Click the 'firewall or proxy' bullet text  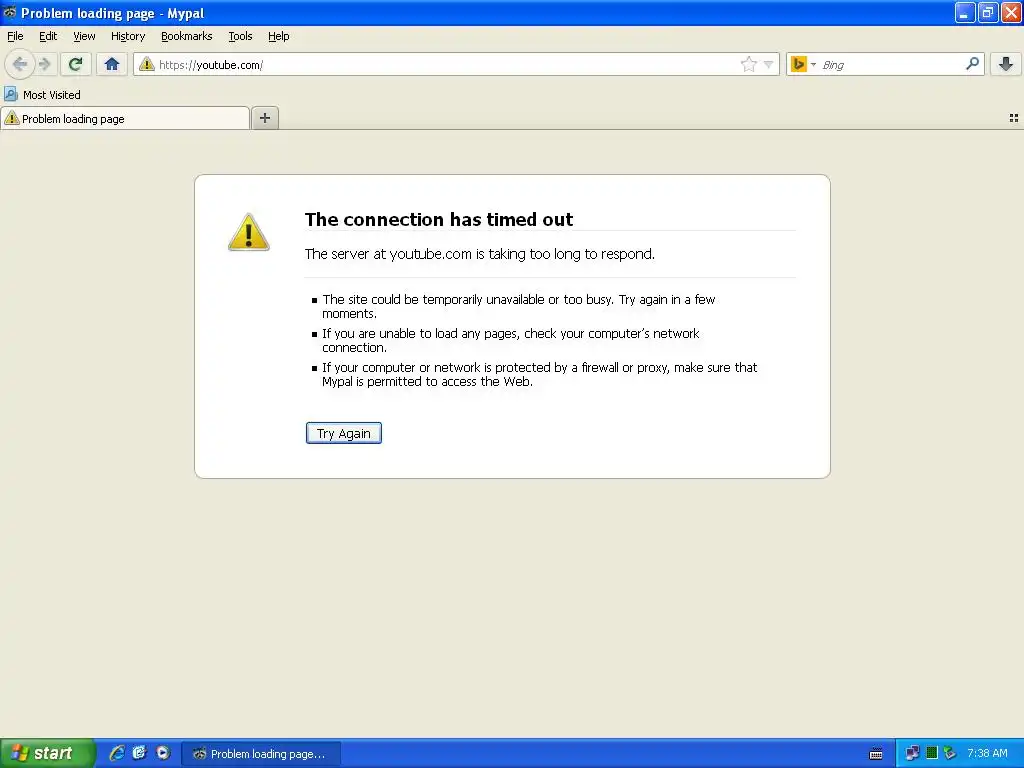click(539, 374)
